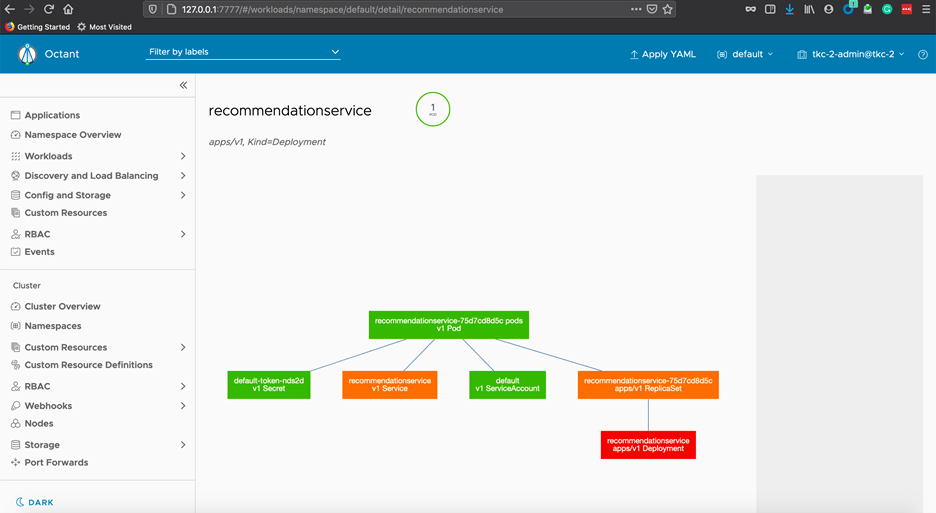Open the tkc-2-admin@tkc-2 context dropdown

pyautogui.click(x=850, y=54)
